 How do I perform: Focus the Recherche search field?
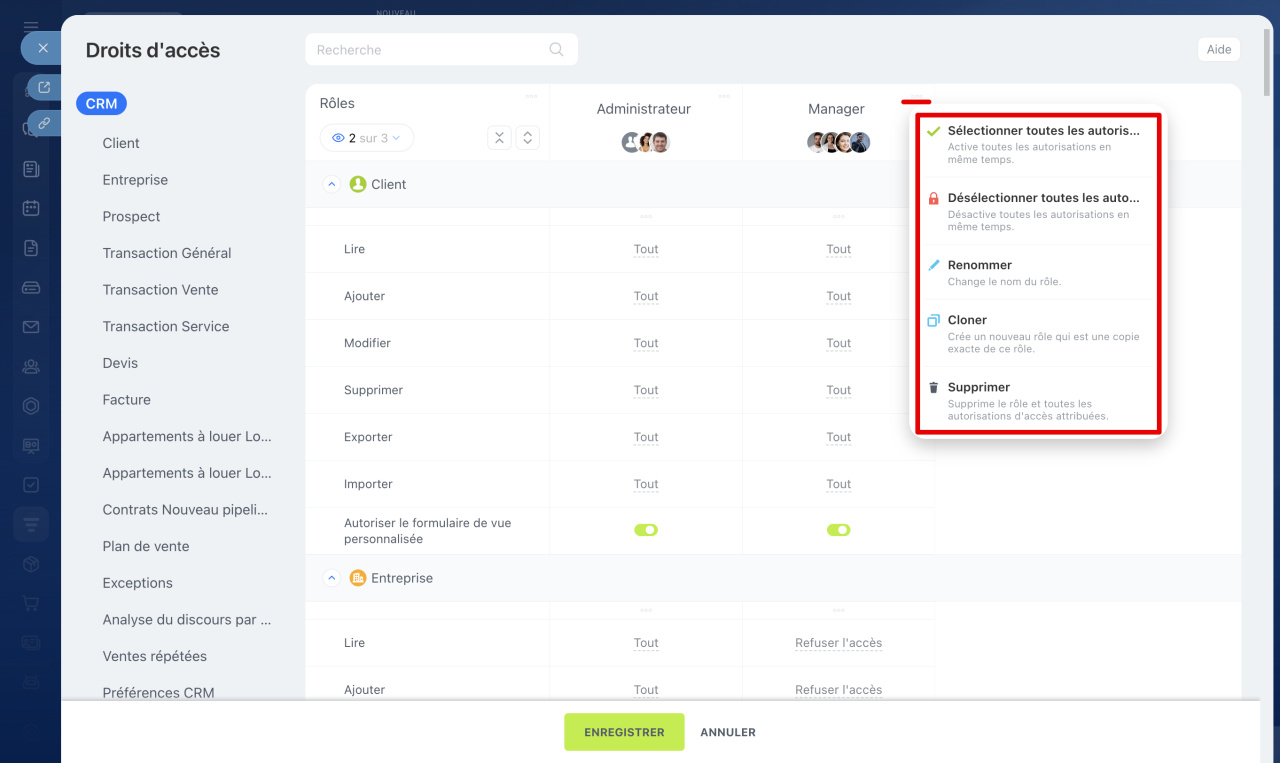pos(430,50)
